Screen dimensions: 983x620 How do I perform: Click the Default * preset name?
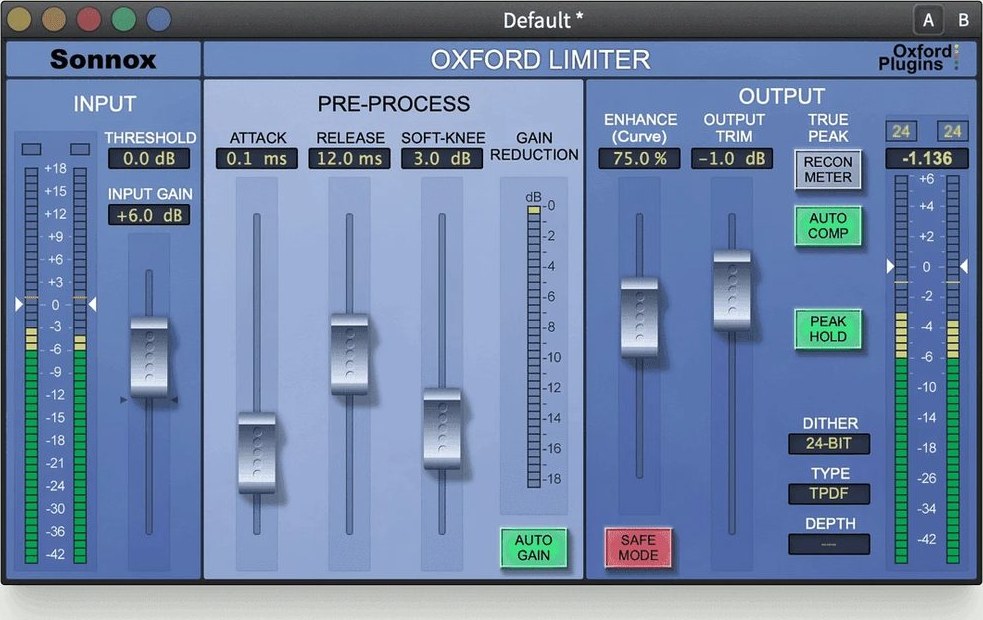[543, 20]
